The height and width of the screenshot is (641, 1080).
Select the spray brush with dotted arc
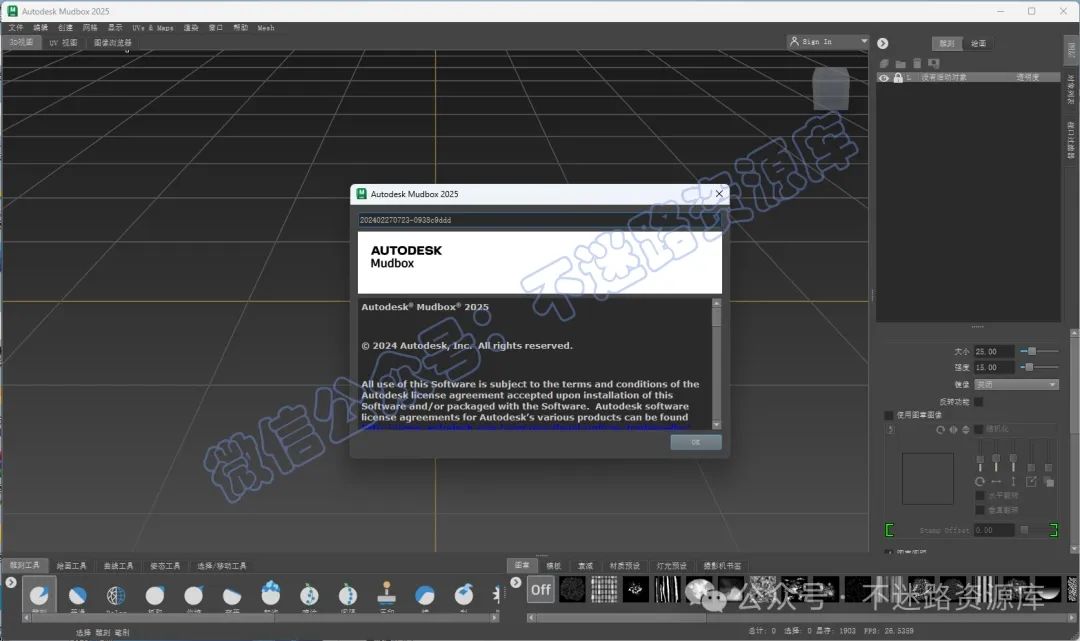coord(309,595)
